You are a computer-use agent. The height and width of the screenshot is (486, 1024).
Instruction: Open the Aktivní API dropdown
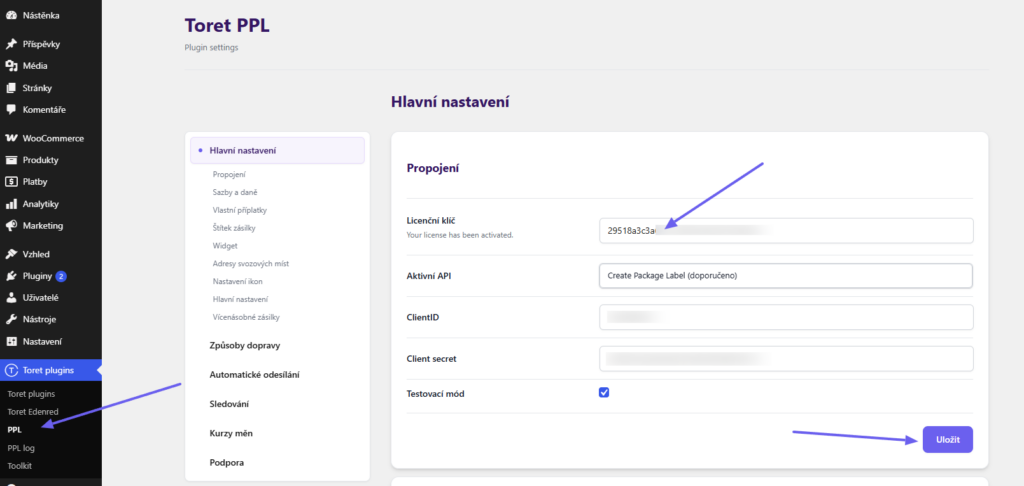[786, 276]
